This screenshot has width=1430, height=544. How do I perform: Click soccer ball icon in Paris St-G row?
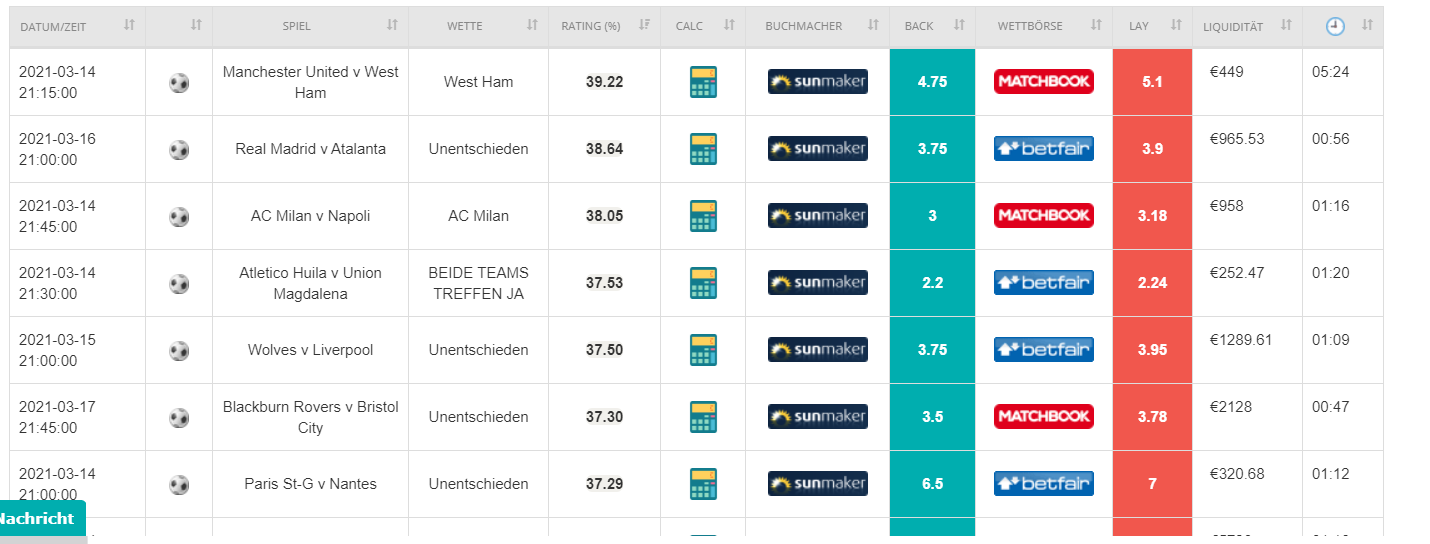coord(179,485)
